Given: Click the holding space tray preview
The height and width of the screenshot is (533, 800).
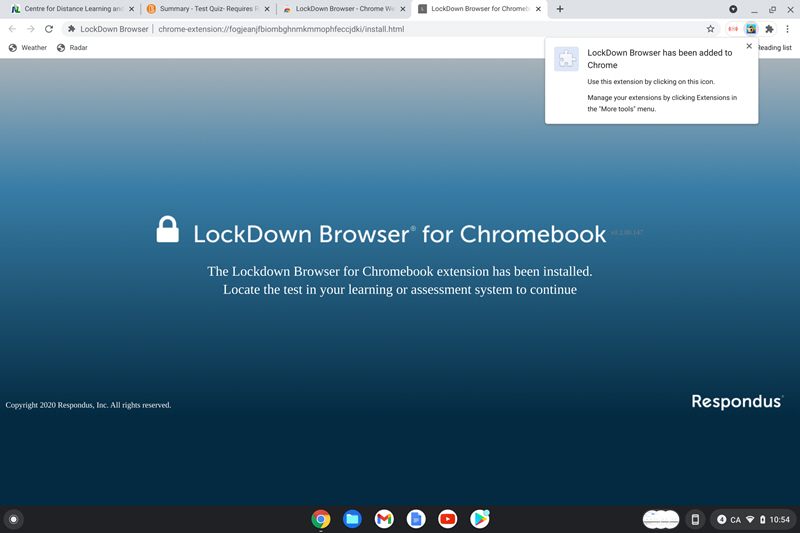Looking at the screenshot, I should pyautogui.click(x=661, y=519).
